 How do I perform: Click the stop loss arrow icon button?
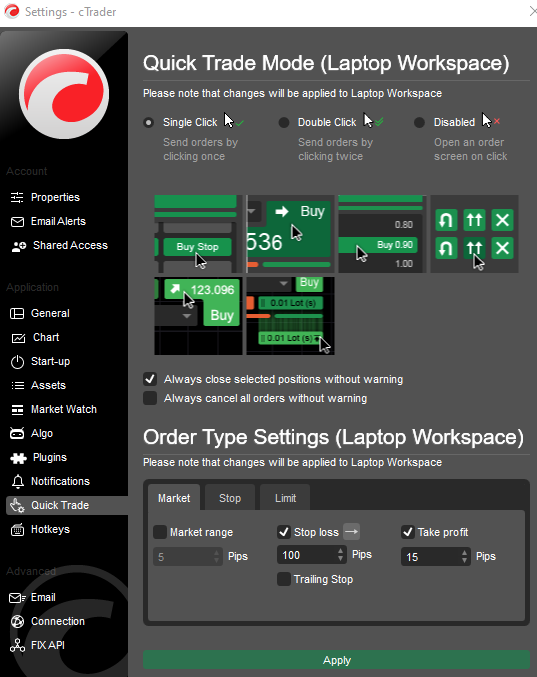tap(351, 531)
